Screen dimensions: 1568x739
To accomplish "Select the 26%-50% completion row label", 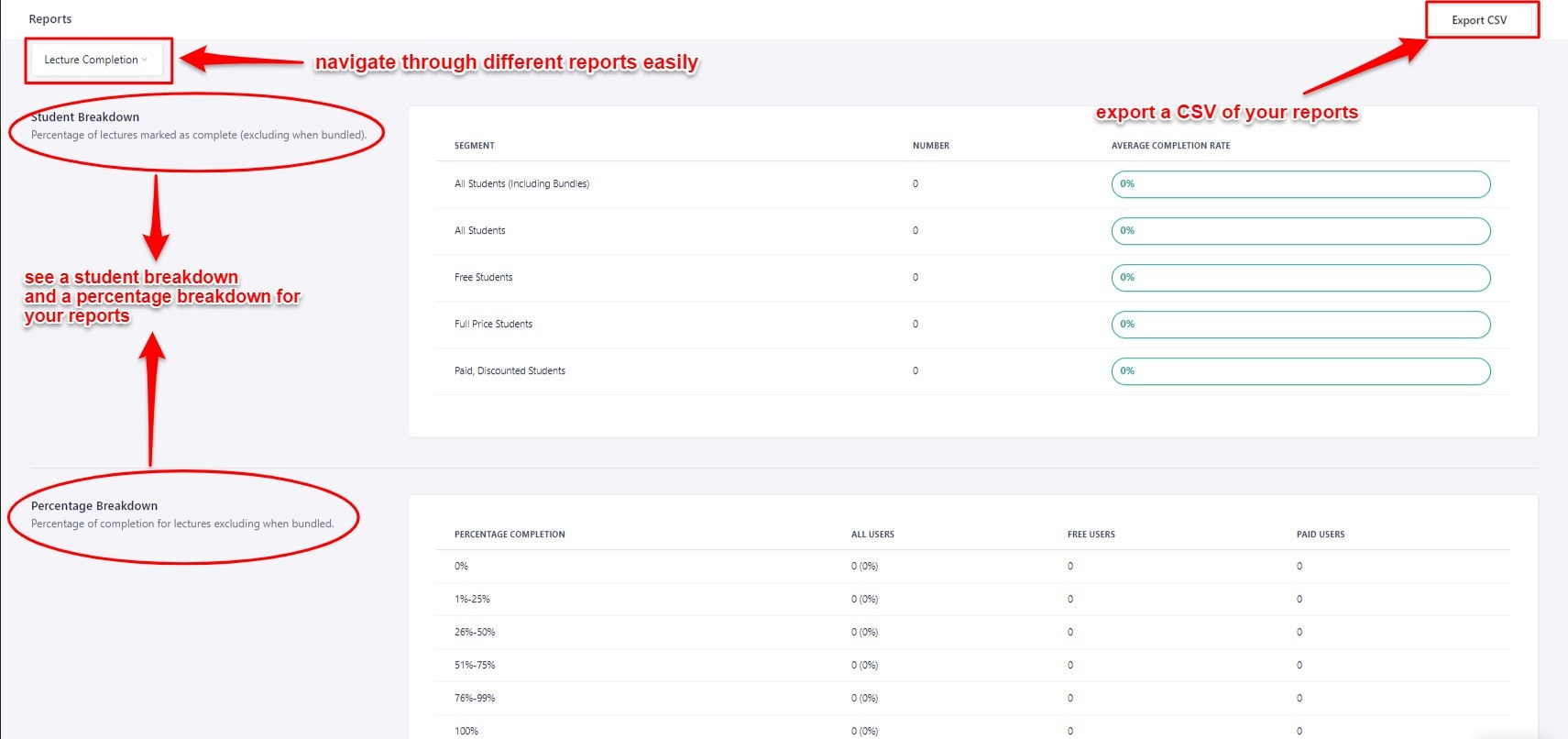I will click(x=475, y=633).
